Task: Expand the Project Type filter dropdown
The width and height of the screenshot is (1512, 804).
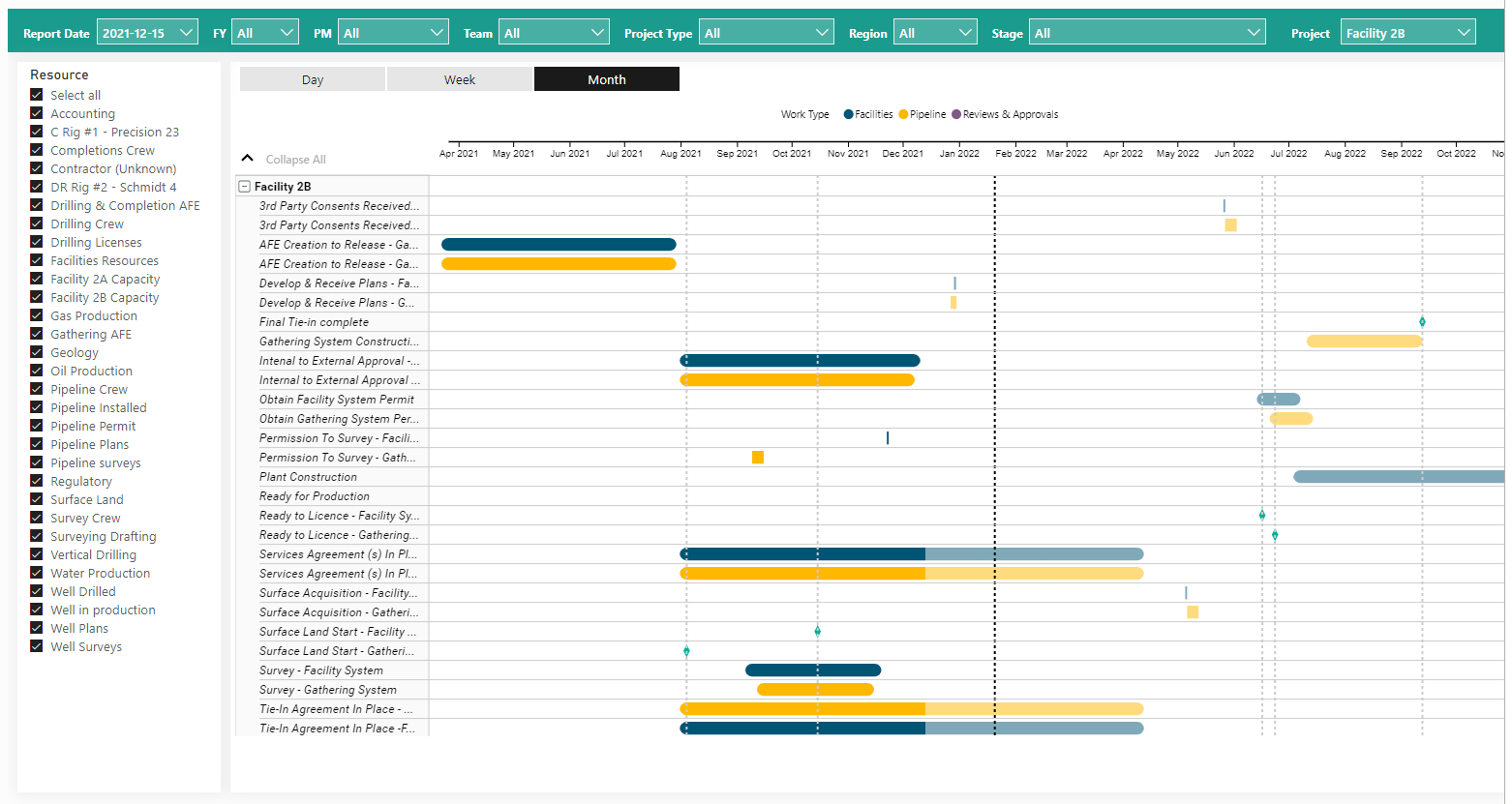Action: click(x=767, y=33)
